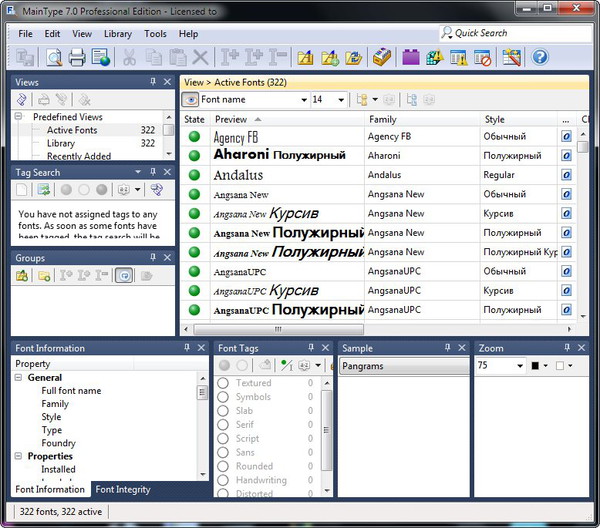
Task: Open the Library menu
Action: point(117,34)
